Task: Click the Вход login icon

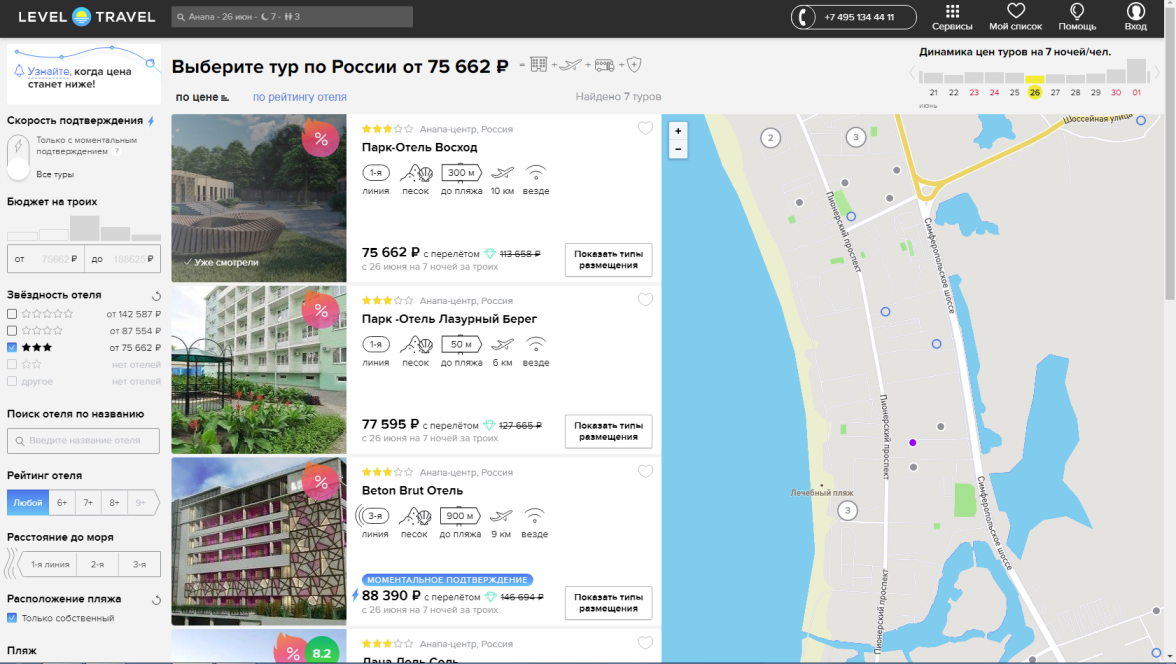Action: point(1136,17)
